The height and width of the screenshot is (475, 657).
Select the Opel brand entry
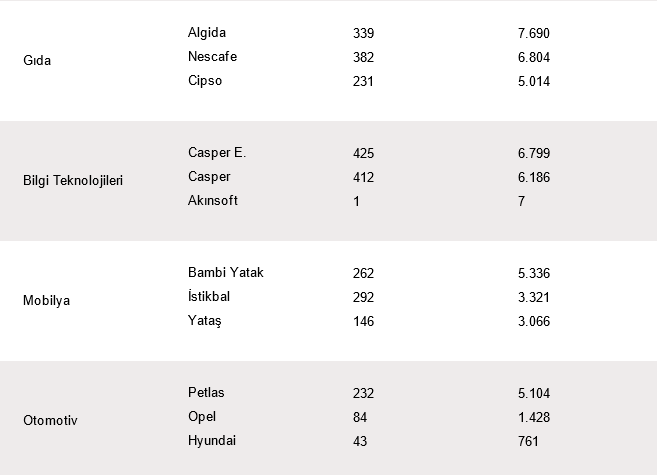click(x=202, y=417)
